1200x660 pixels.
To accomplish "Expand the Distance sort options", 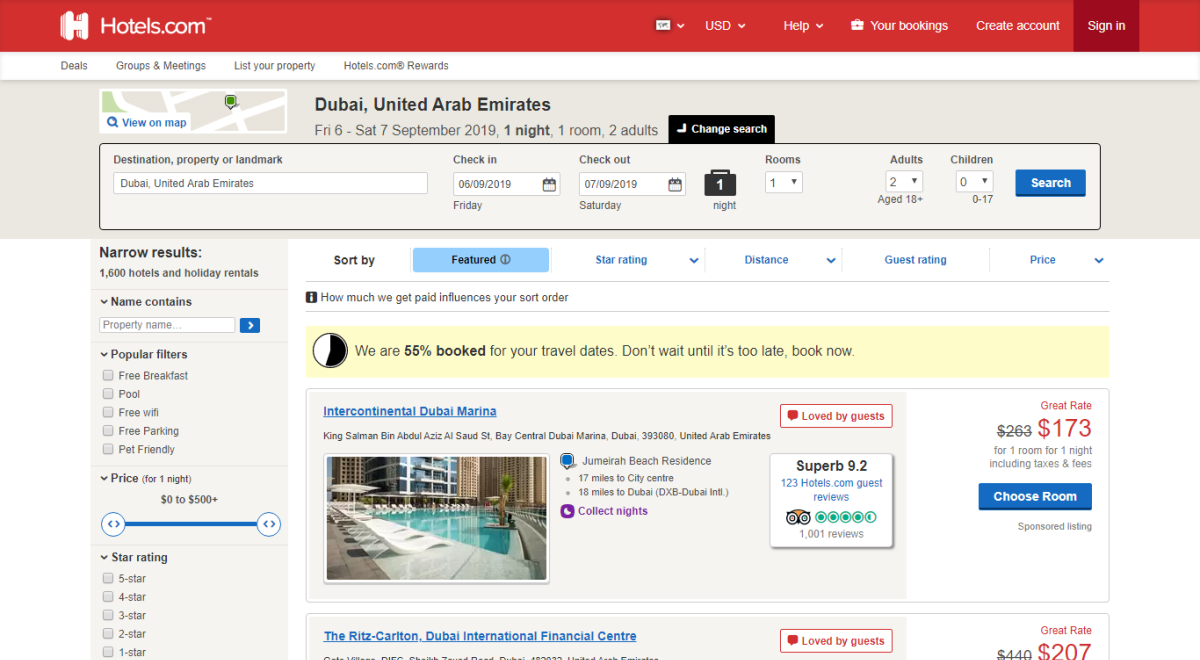I will click(x=831, y=261).
